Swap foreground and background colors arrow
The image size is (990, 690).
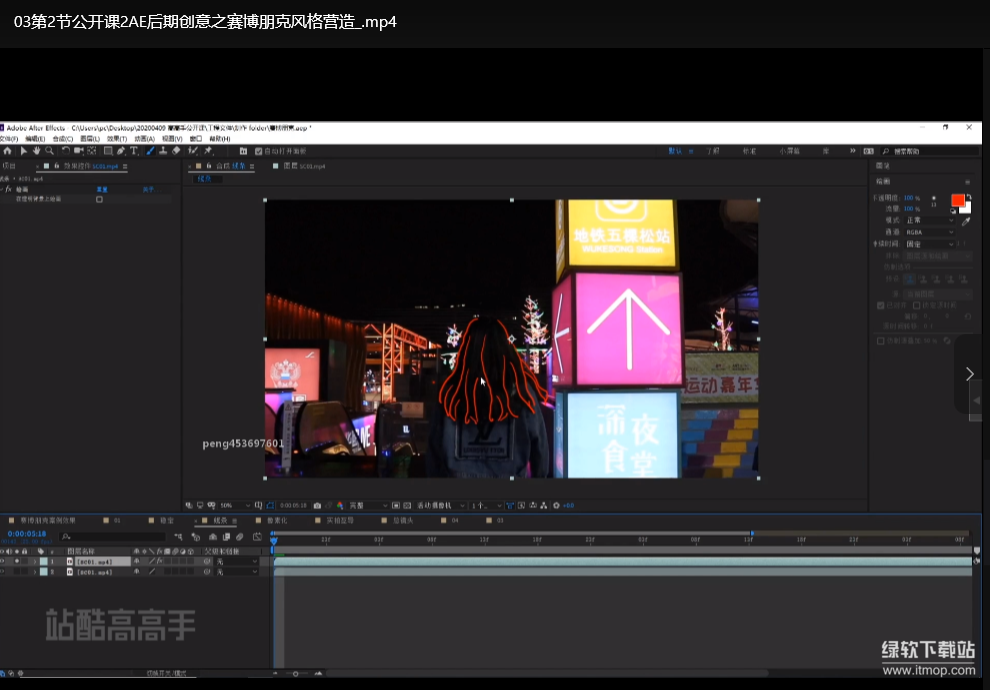coord(969,197)
